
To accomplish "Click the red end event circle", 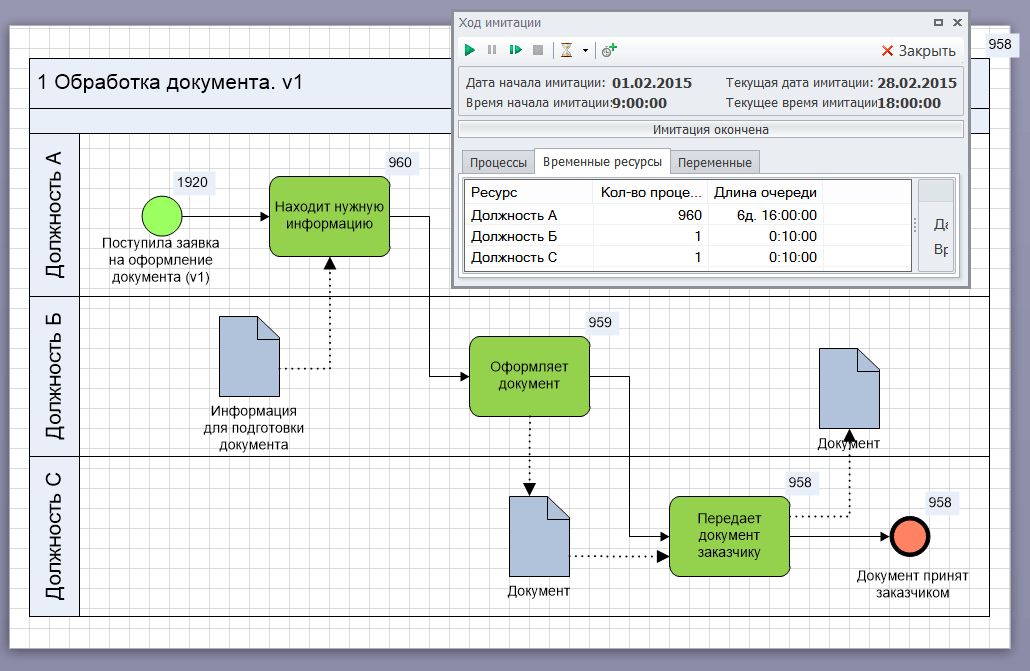I will click(910, 536).
